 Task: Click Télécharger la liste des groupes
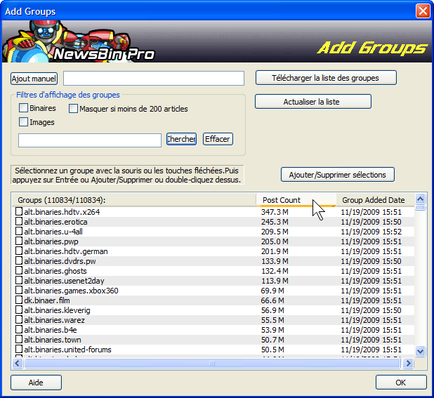326,78
